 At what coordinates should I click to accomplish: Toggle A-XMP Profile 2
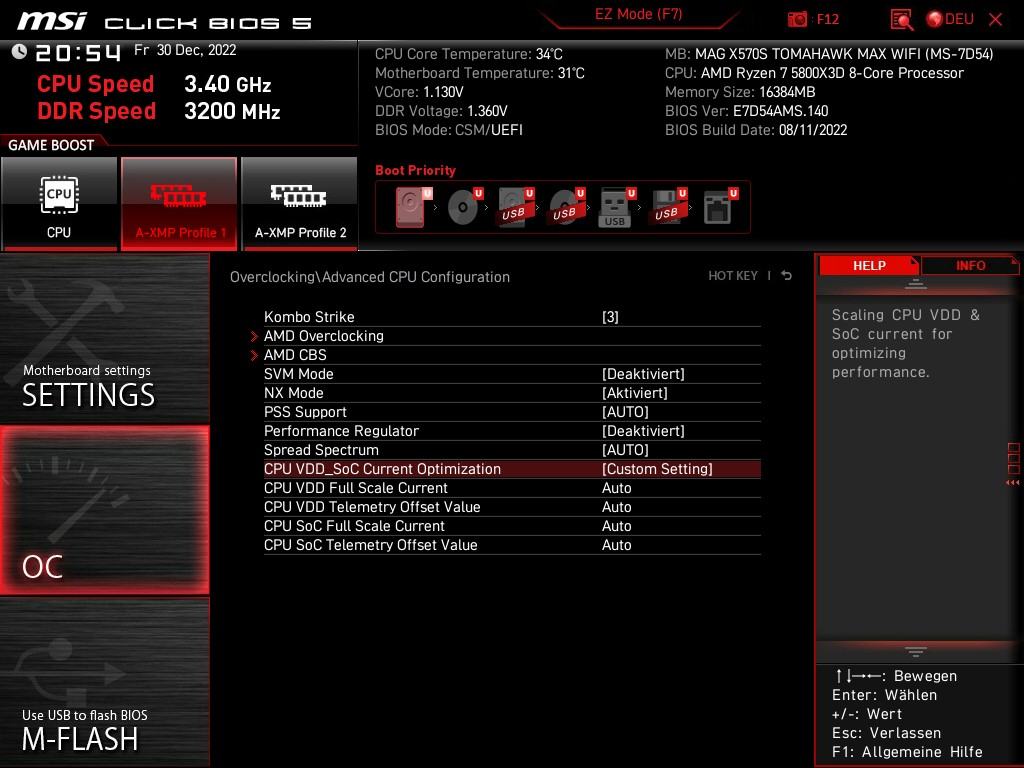click(300, 203)
